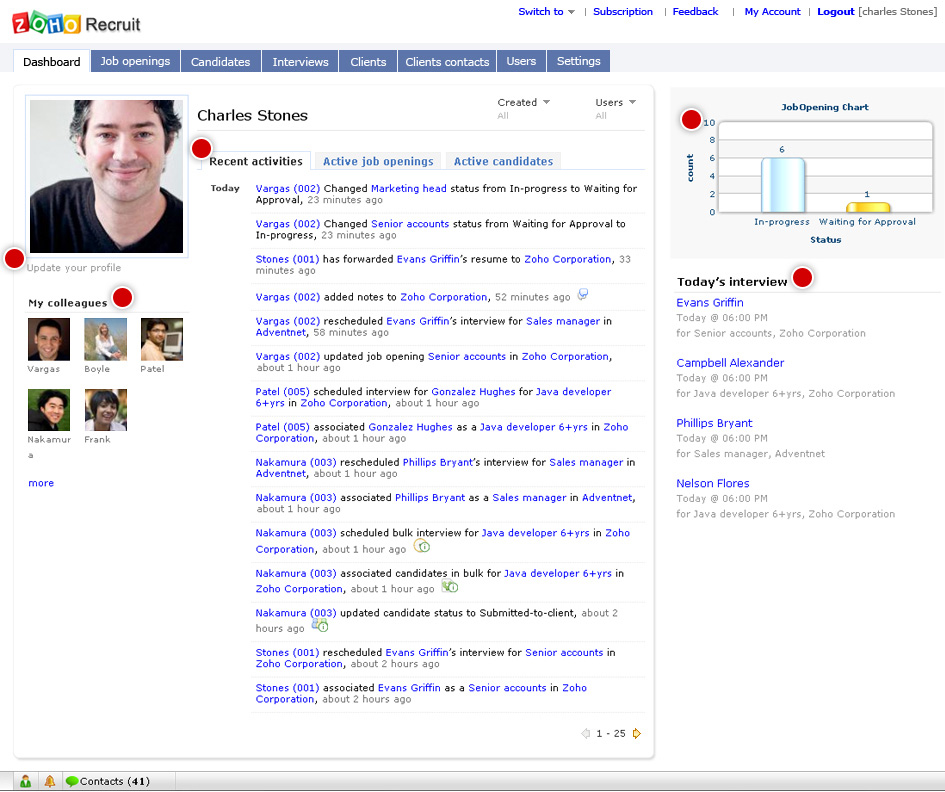Open the Users filter dropdown
The width and height of the screenshot is (945, 792).
616,102
